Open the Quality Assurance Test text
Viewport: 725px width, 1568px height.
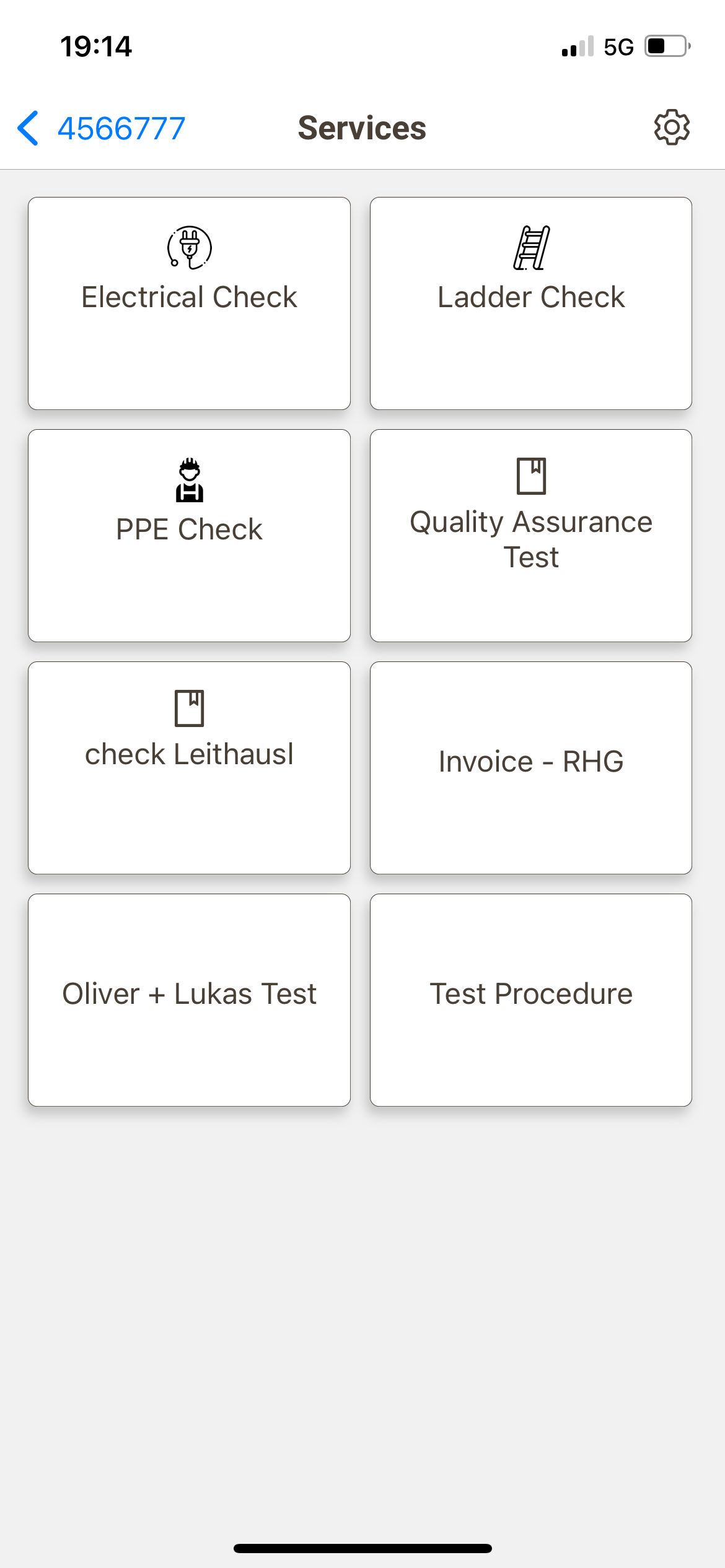[531, 539]
